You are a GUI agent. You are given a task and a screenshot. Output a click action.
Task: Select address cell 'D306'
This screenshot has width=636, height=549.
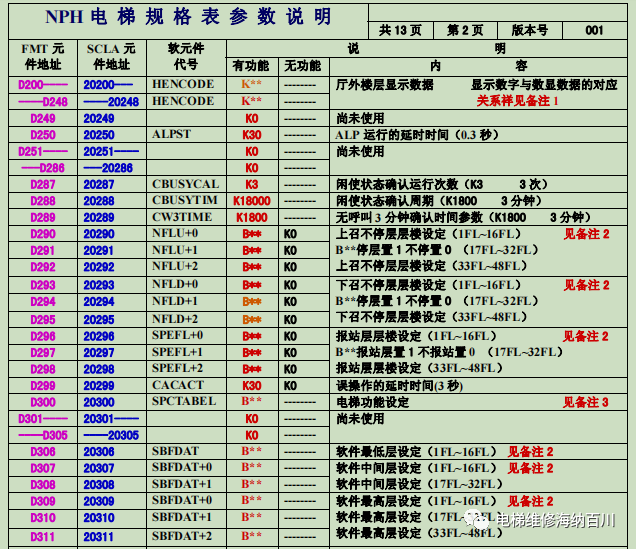[x=43, y=452]
